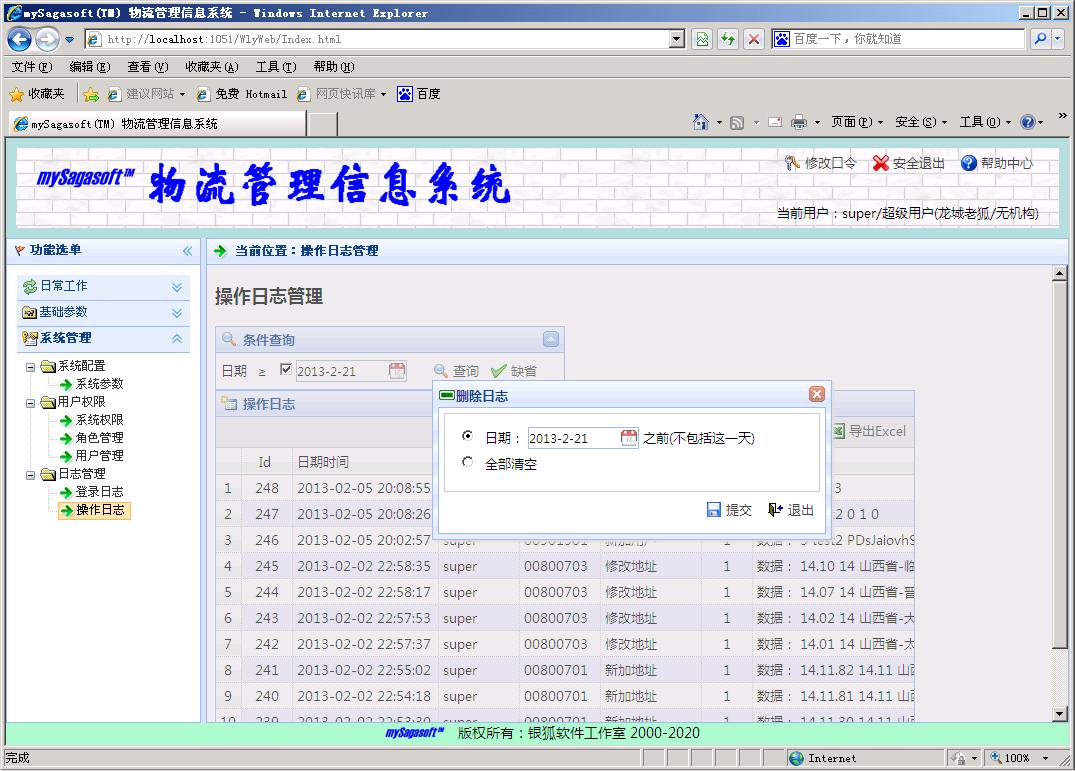The width and height of the screenshot is (1075, 771).
Task: Open the 页面(P) dropdown menu
Action: 857,122
